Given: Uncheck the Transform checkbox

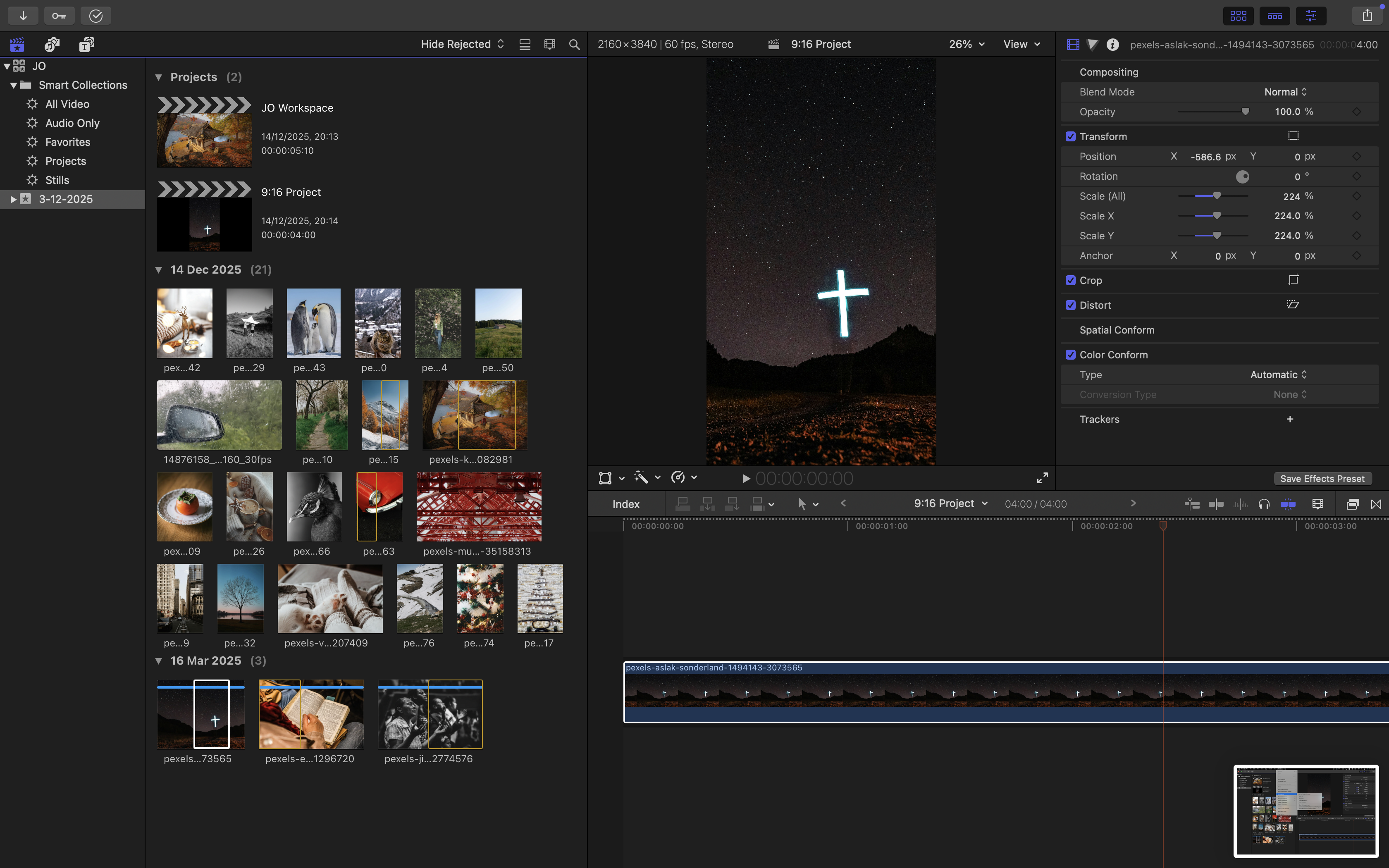Looking at the screenshot, I should click(x=1070, y=137).
